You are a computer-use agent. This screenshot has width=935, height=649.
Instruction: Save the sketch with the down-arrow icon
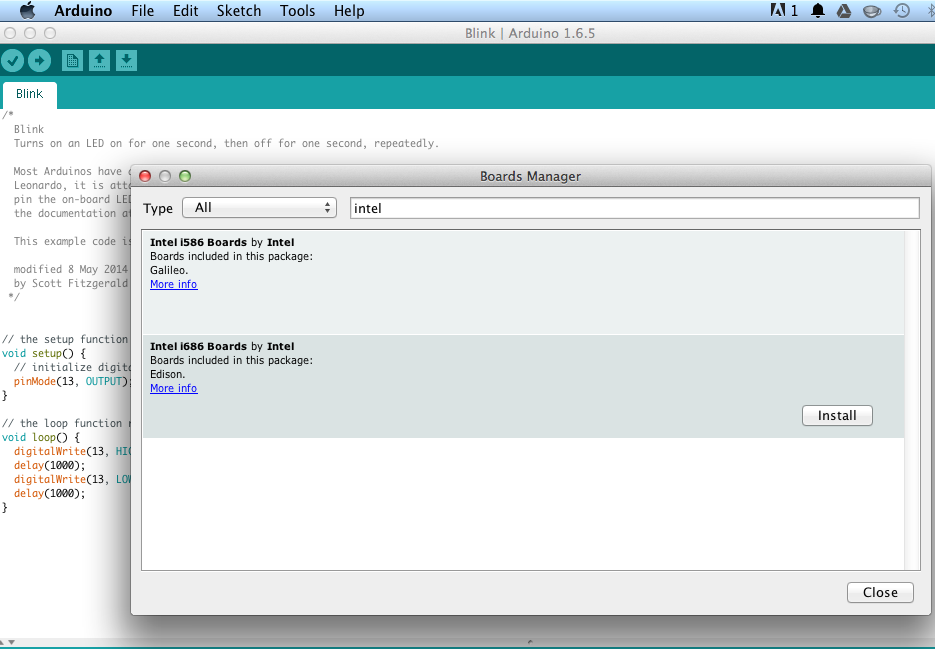126,60
